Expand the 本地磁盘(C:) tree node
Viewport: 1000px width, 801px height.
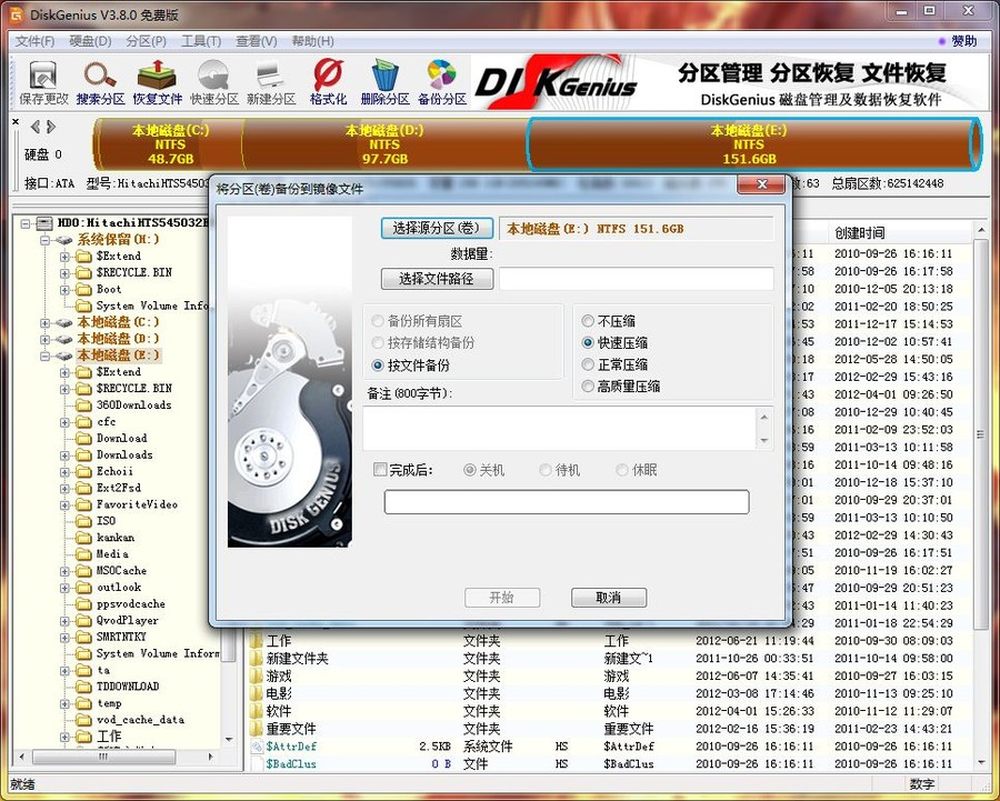coord(46,323)
